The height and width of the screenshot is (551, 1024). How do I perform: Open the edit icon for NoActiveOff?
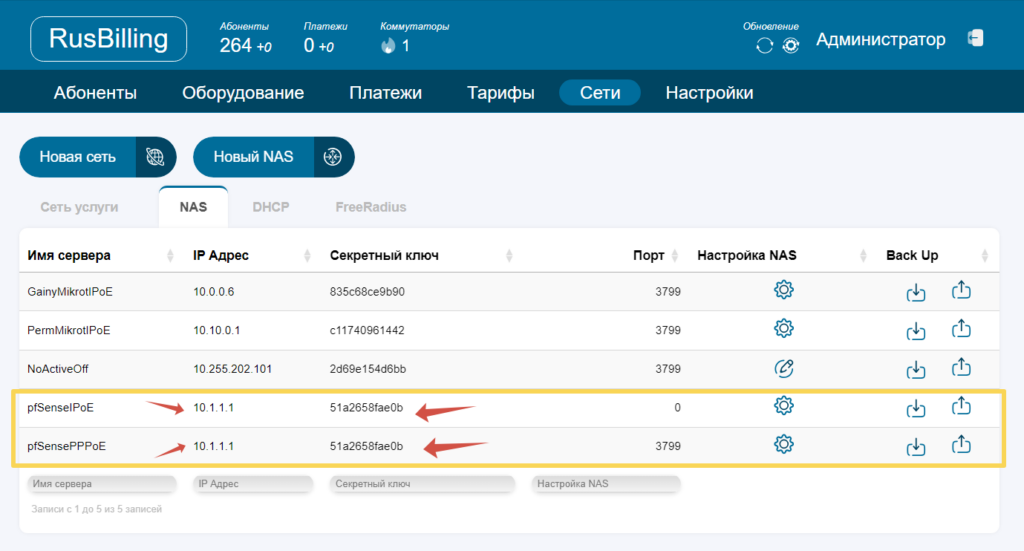click(x=784, y=367)
